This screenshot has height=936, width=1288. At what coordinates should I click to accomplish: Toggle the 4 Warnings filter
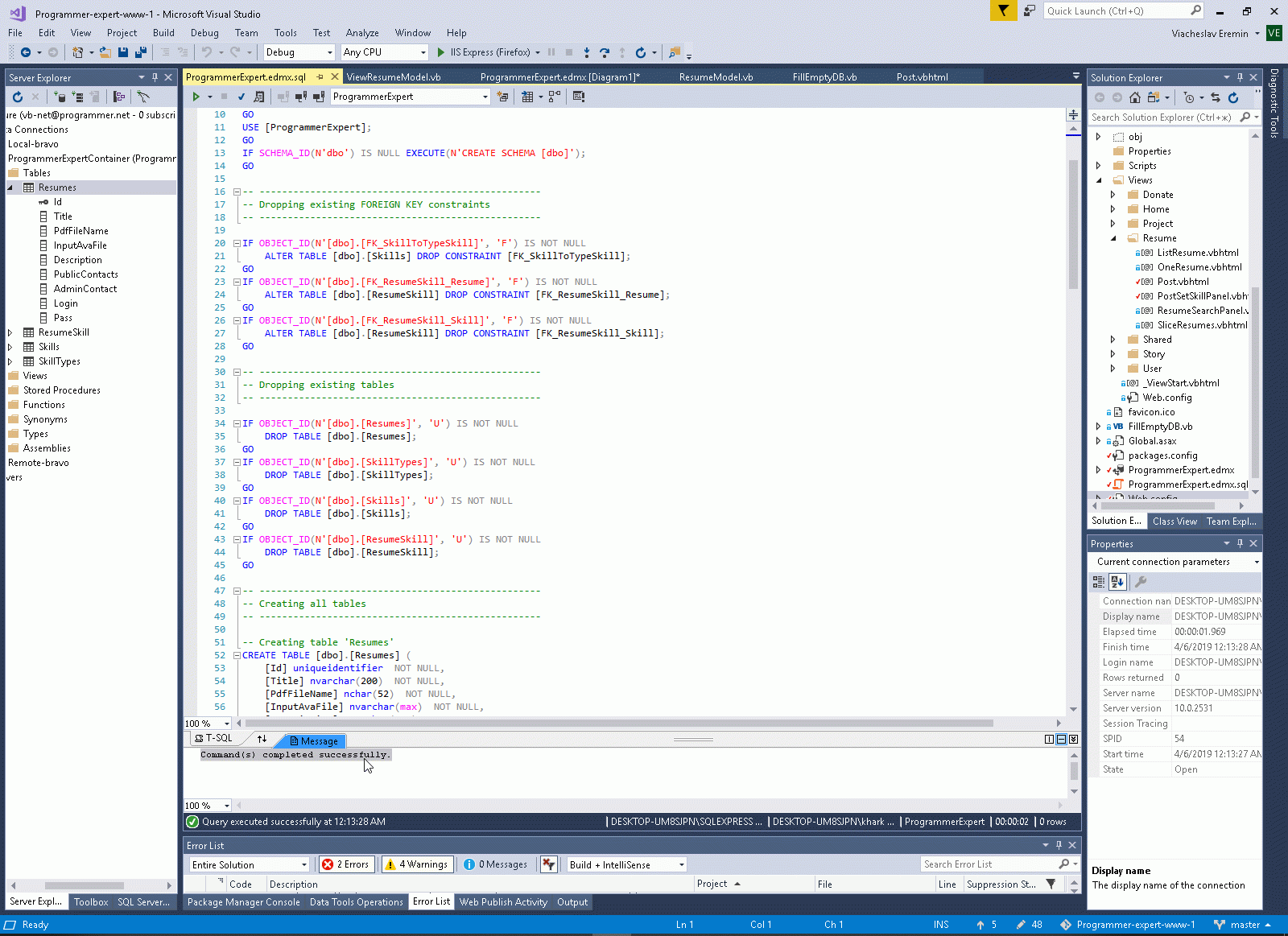point(418,864)
